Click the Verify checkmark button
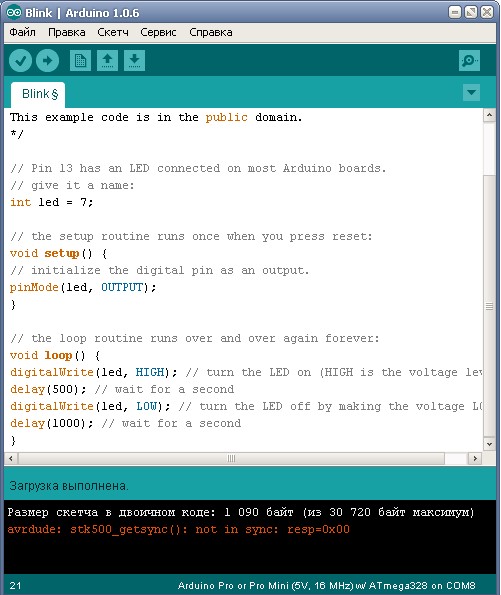The height and width of the screenshot is (595, 501). point(20,61)
